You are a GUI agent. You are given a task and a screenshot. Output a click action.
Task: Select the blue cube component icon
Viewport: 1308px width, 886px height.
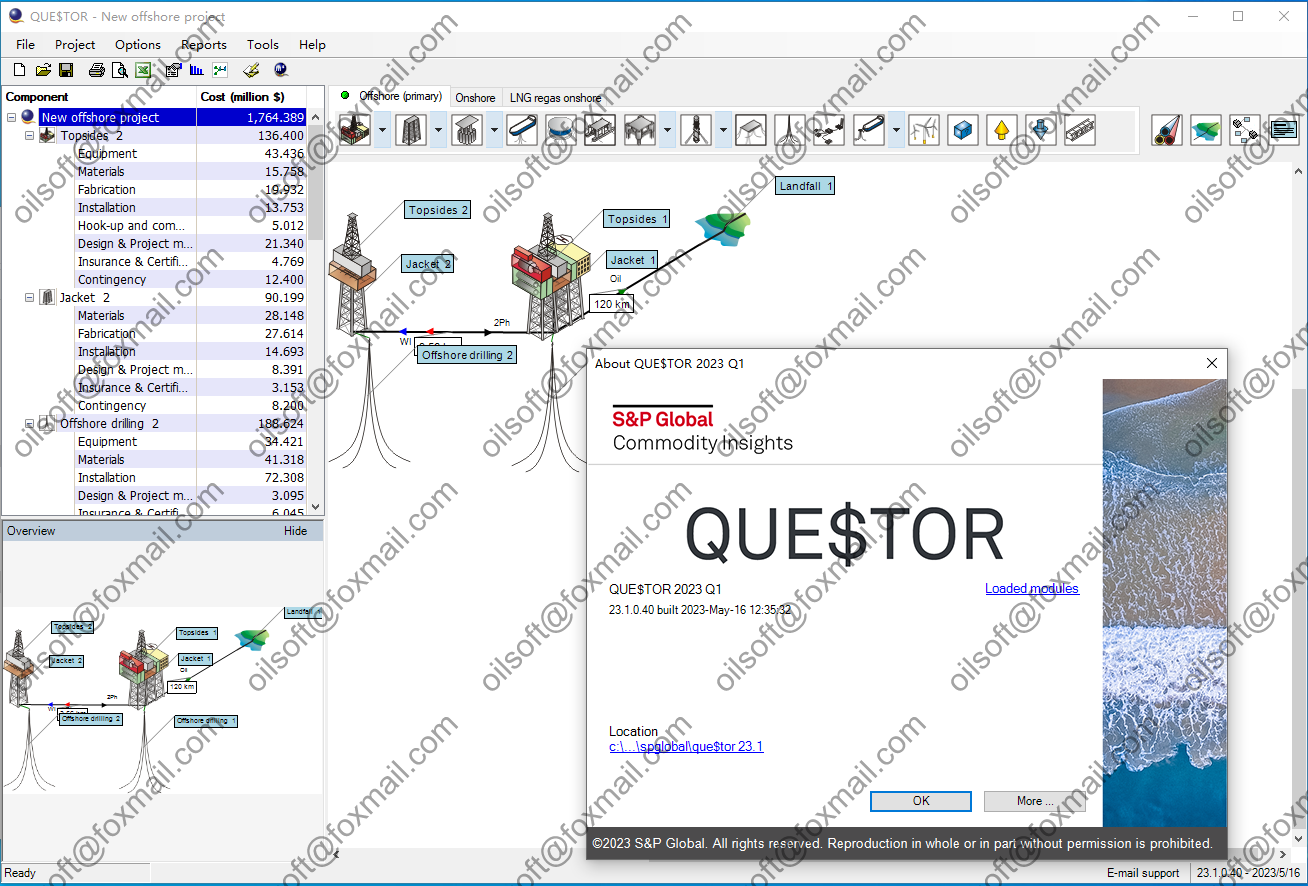[962, 130]
